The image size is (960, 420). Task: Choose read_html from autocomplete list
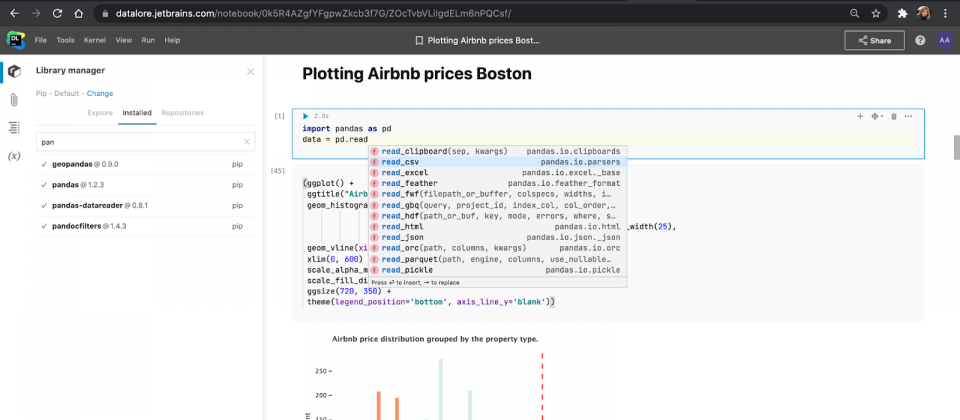[x=497, y=227]
